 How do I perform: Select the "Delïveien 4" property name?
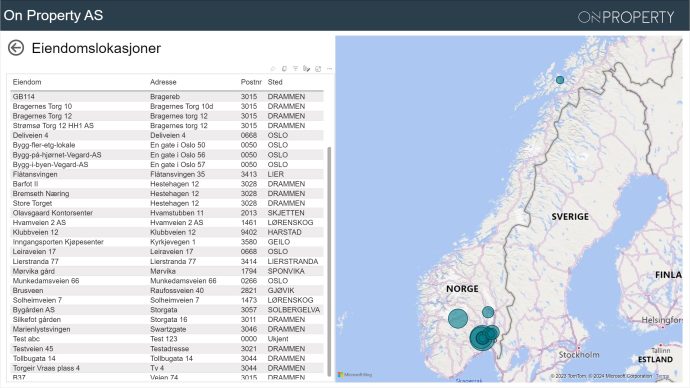30,135
